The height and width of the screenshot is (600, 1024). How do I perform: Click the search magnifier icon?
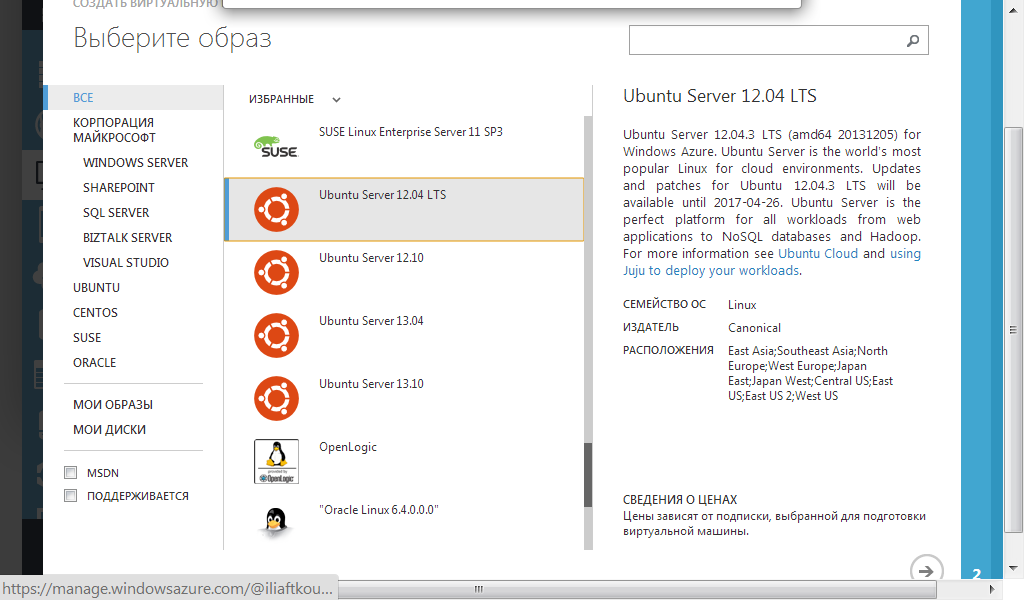click(x=913, y=40)
